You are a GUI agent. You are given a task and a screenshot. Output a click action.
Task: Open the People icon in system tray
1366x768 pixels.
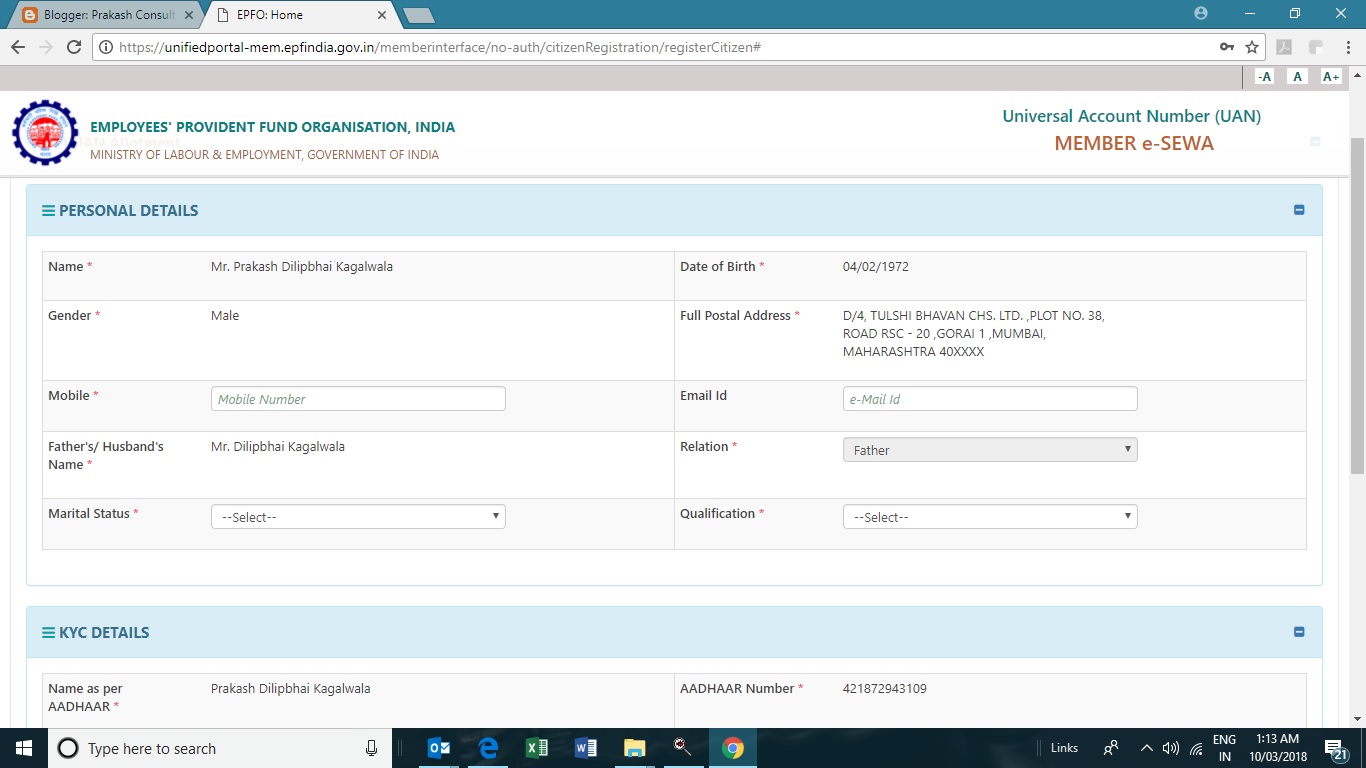point(1111,748)
